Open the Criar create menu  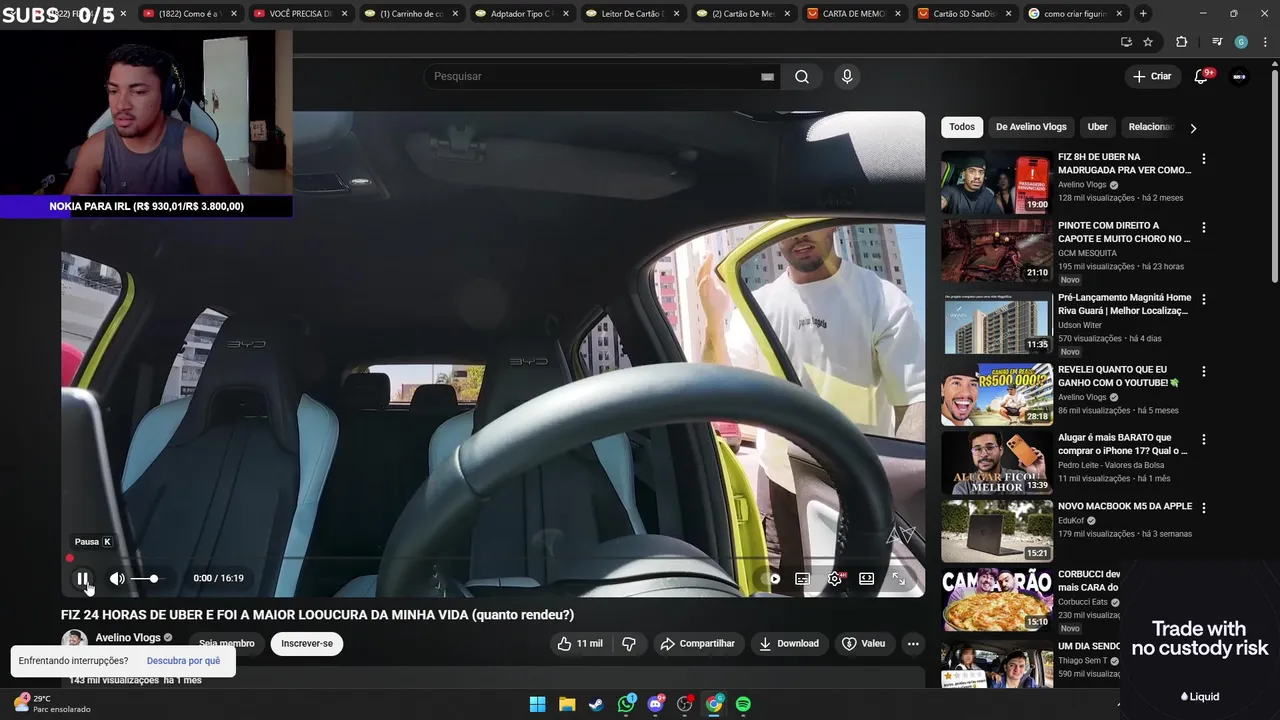click(x=1151, y=76)
